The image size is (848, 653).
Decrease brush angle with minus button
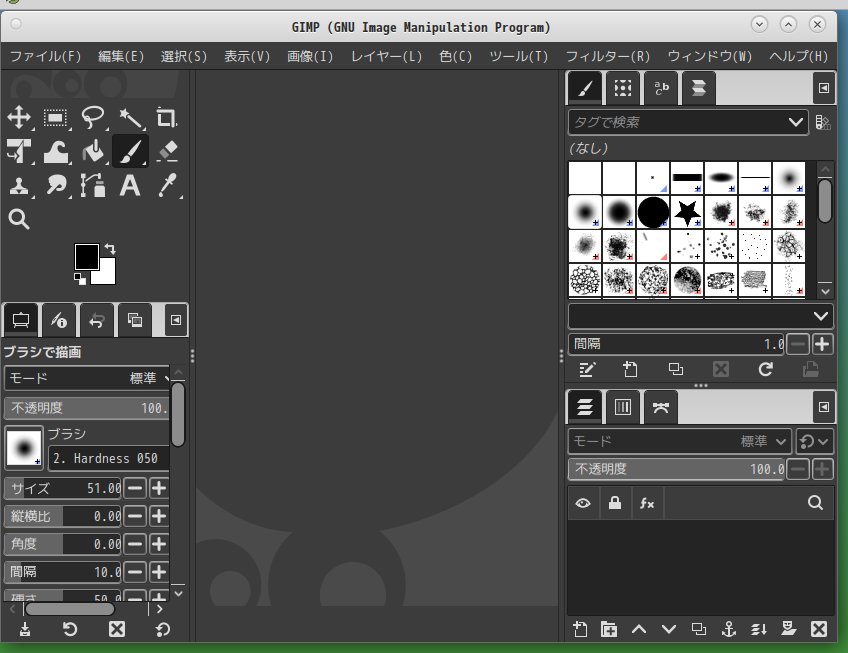135,544
